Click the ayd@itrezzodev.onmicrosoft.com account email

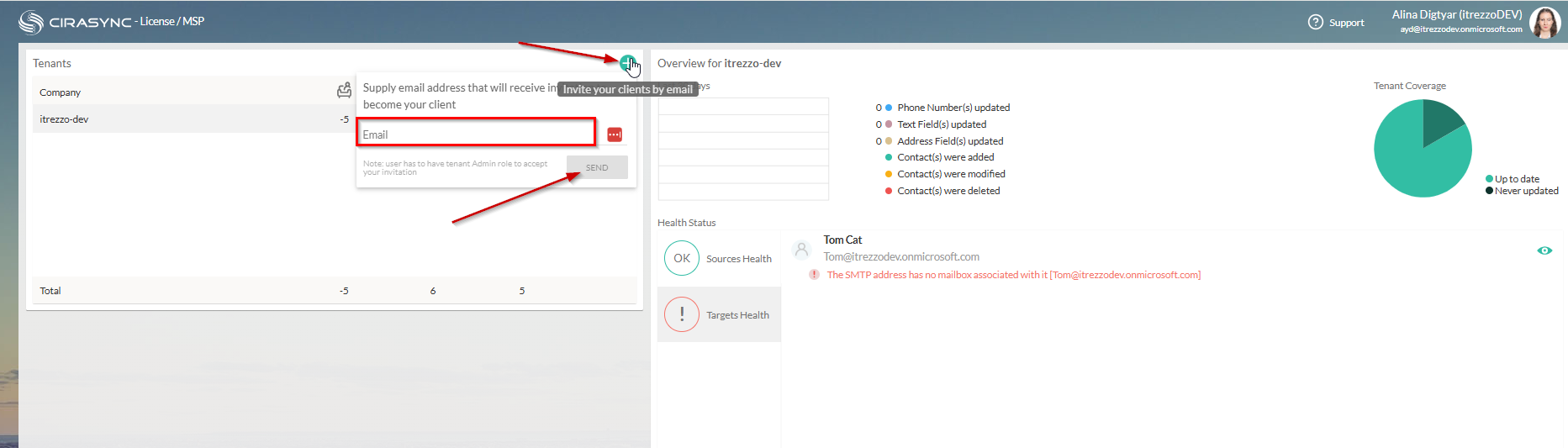pyautogui.click(x=1461, y=29)
